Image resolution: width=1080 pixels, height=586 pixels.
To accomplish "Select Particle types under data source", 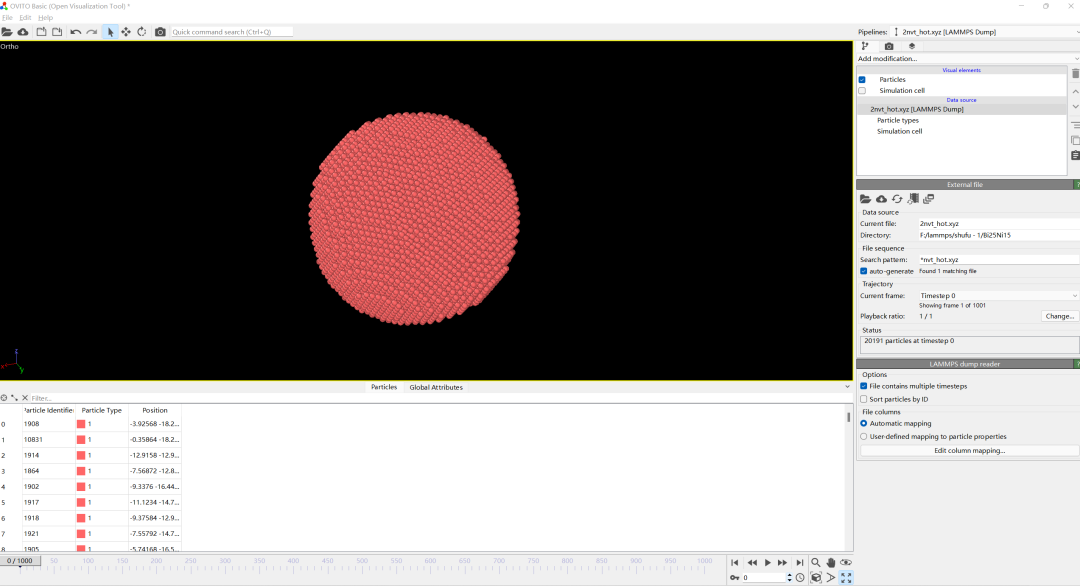I will click(897, 120).
